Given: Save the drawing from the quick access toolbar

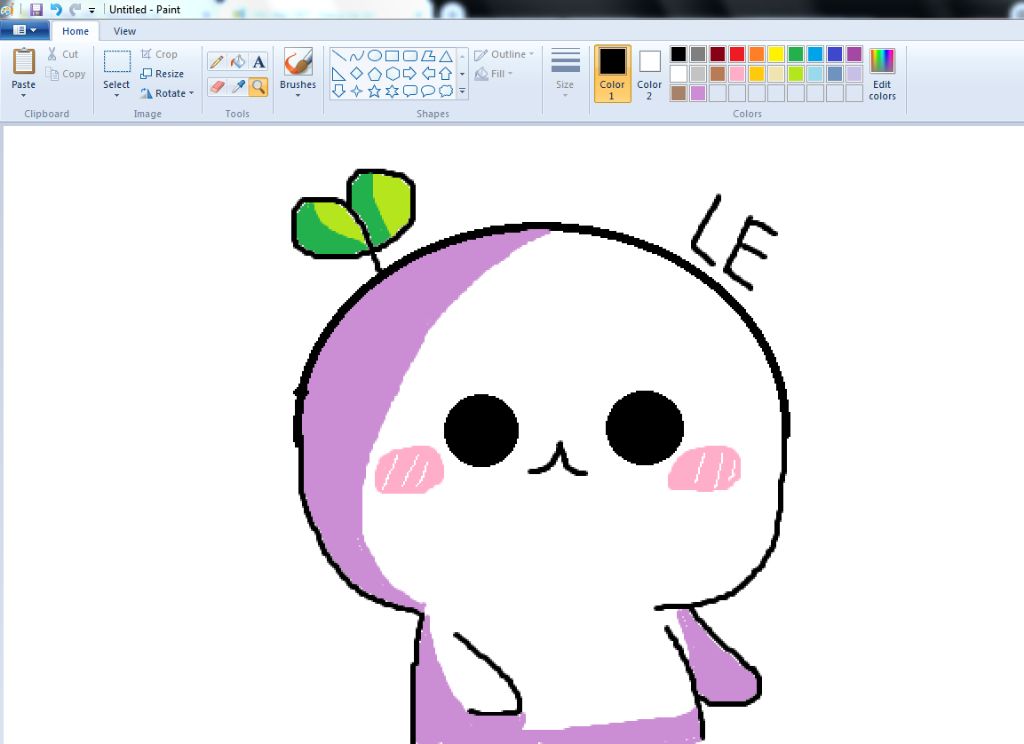Looking at the screenshot, I should tap(37, 10).
